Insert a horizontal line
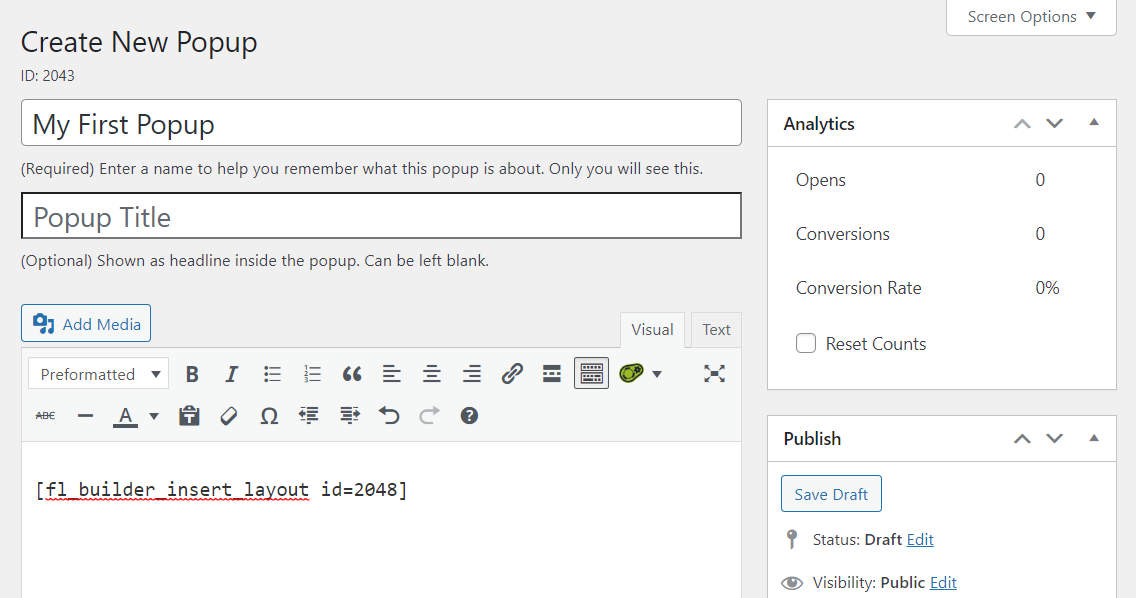 85,416
